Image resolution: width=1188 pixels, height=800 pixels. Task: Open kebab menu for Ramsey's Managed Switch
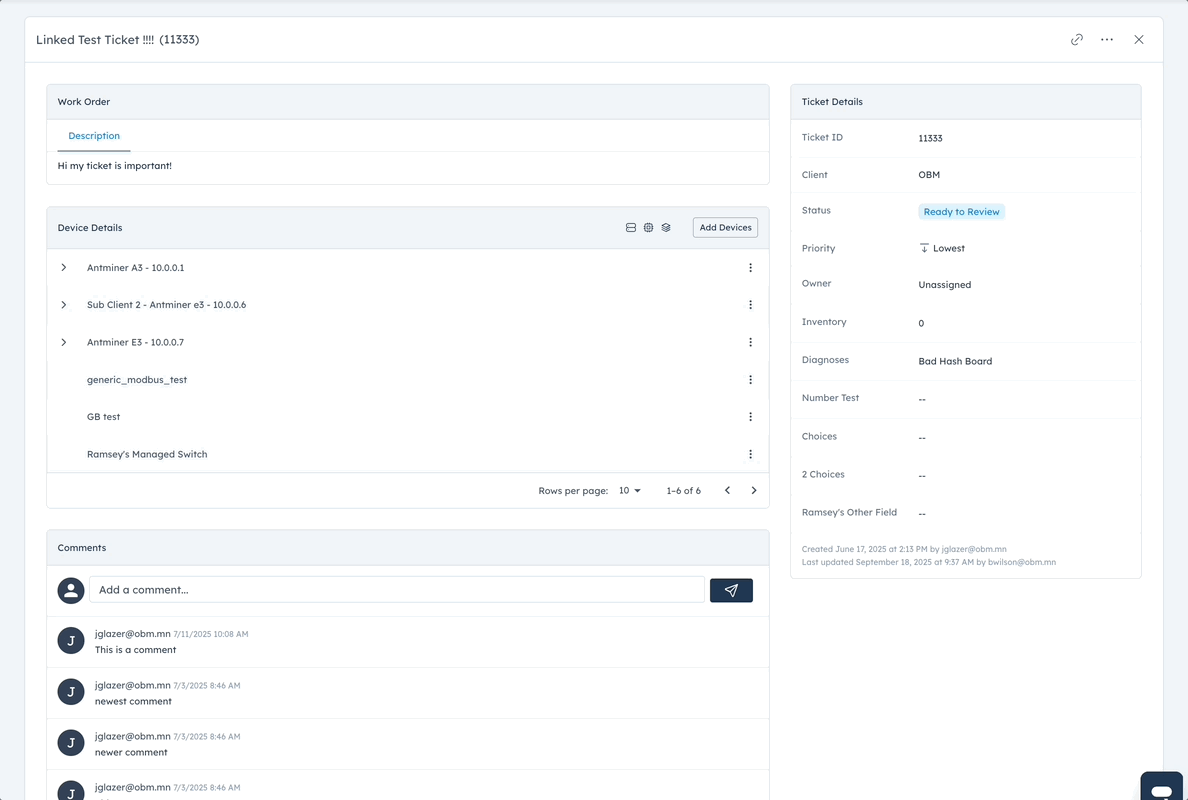pos(750,454)
